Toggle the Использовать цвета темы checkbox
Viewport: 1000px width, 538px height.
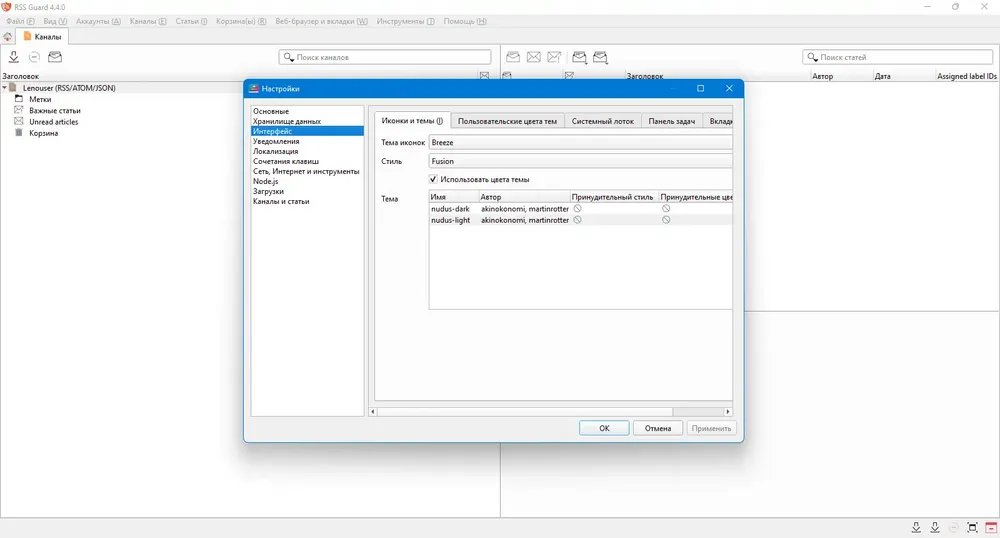click(434, 179)
